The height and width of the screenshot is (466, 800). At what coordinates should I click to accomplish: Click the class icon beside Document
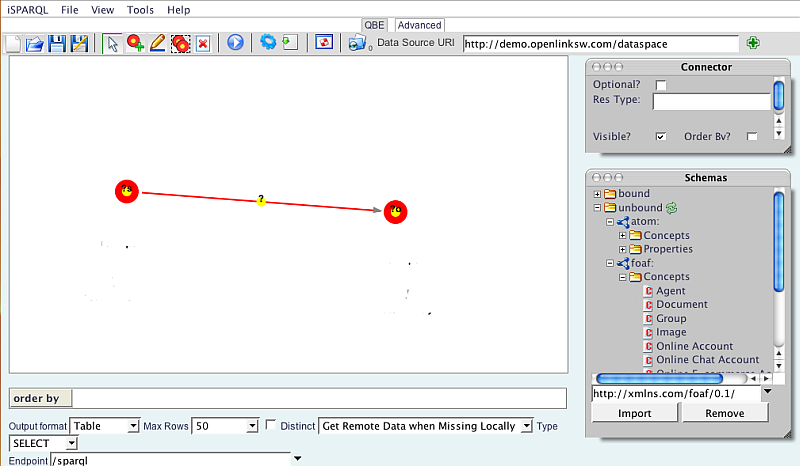tap(648, 305)
